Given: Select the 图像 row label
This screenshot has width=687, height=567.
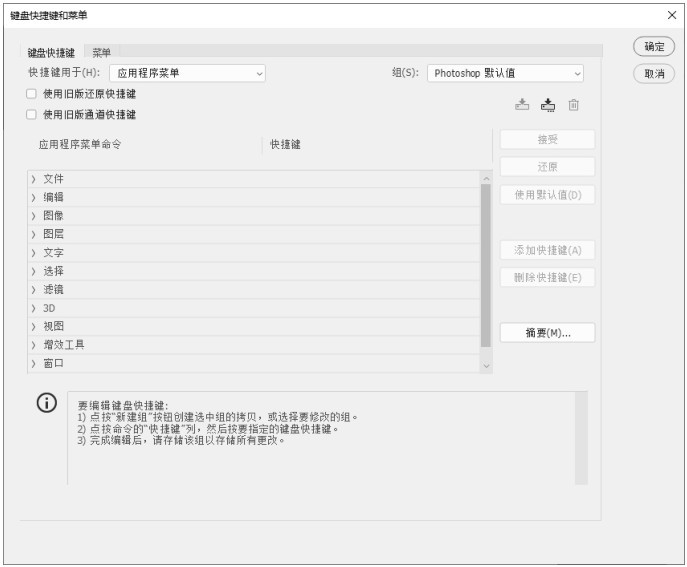Looking at the screenshot, I should pyautogui.click(x=53, y=216).
